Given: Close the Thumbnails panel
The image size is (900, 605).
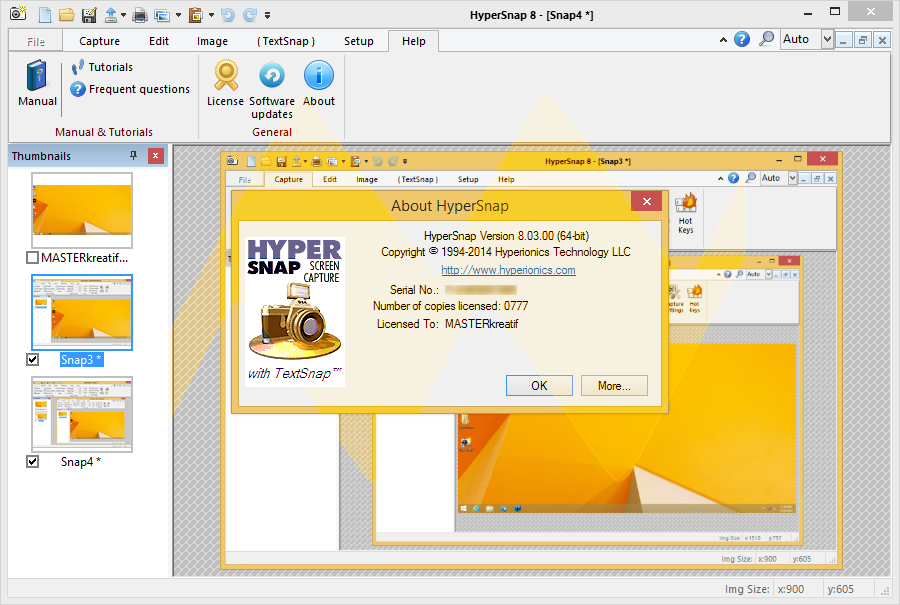Looking at the screenshot, I should click(156, 156).
